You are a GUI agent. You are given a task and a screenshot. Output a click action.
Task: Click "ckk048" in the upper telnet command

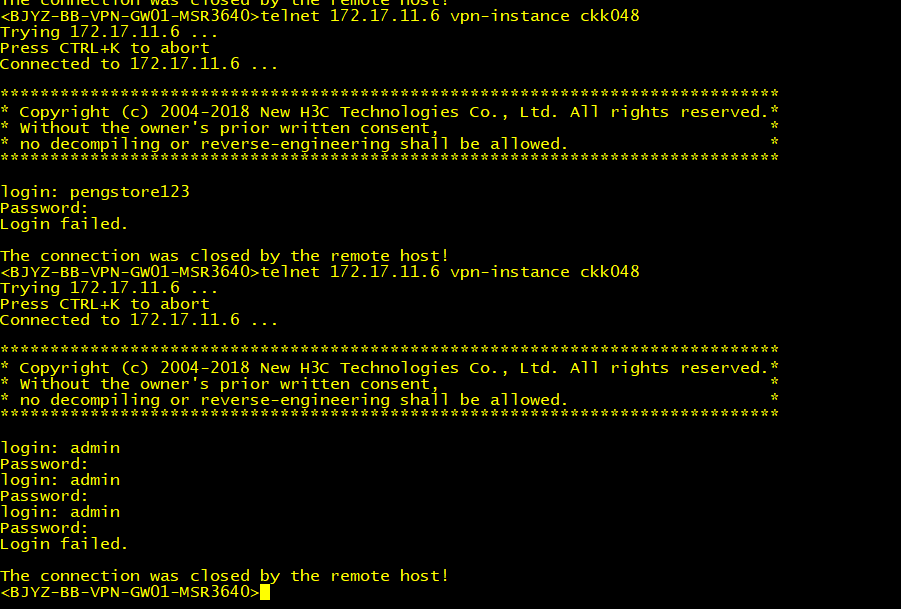coord(609,16)
